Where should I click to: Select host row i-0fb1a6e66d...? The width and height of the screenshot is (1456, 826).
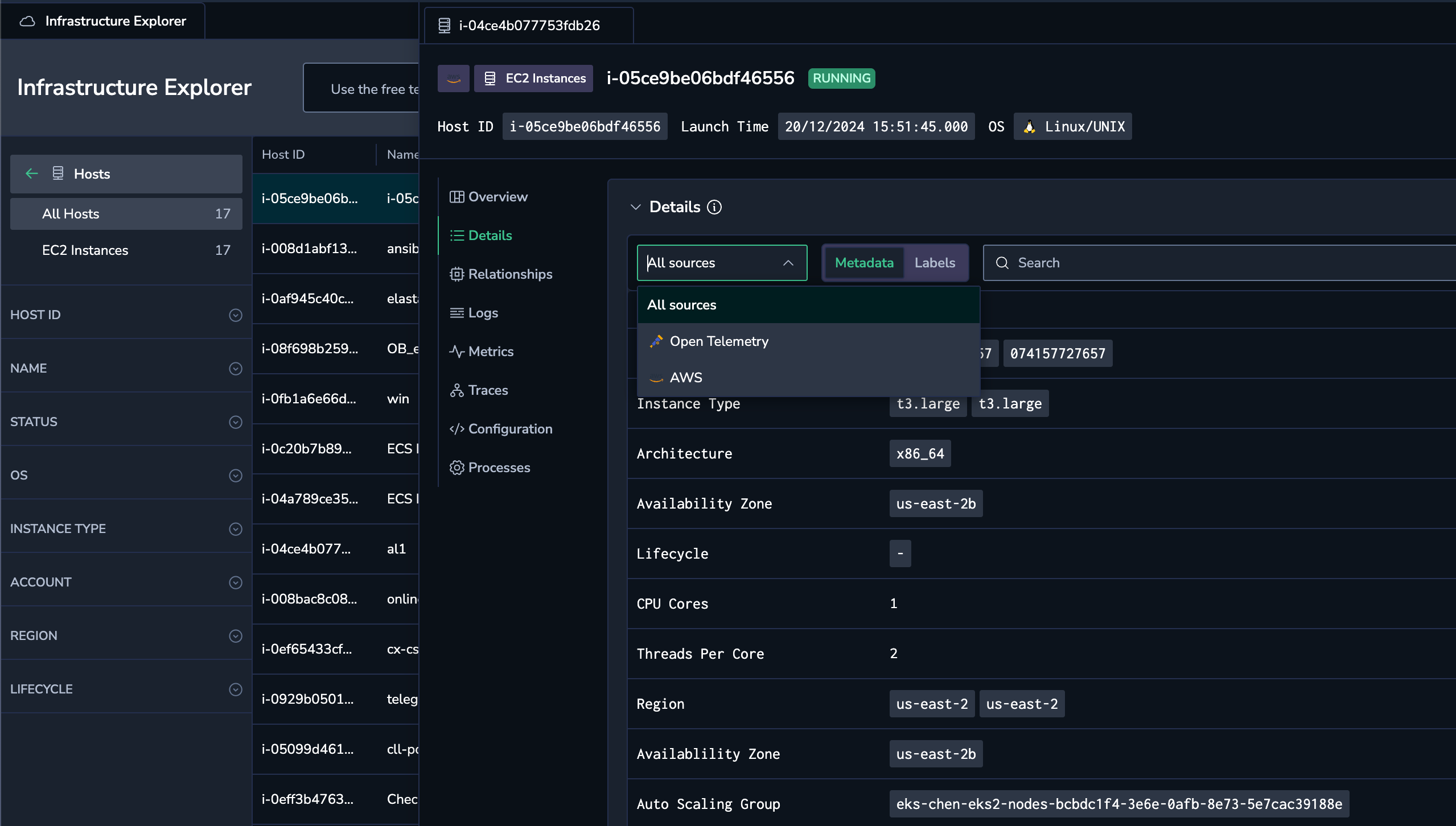point(336,399)
